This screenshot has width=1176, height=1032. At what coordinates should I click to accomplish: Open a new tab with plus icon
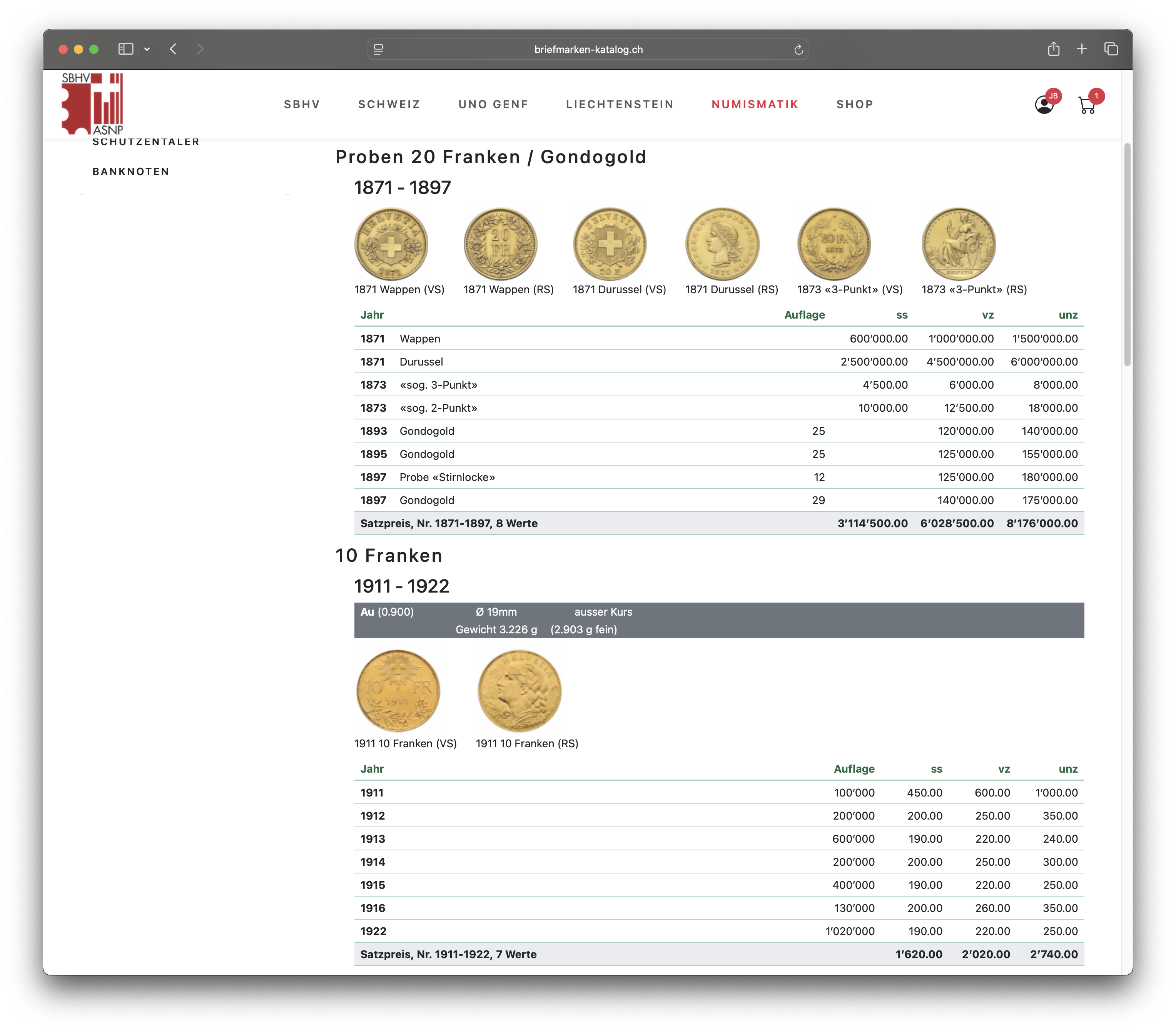click(x=1082, y=49)
